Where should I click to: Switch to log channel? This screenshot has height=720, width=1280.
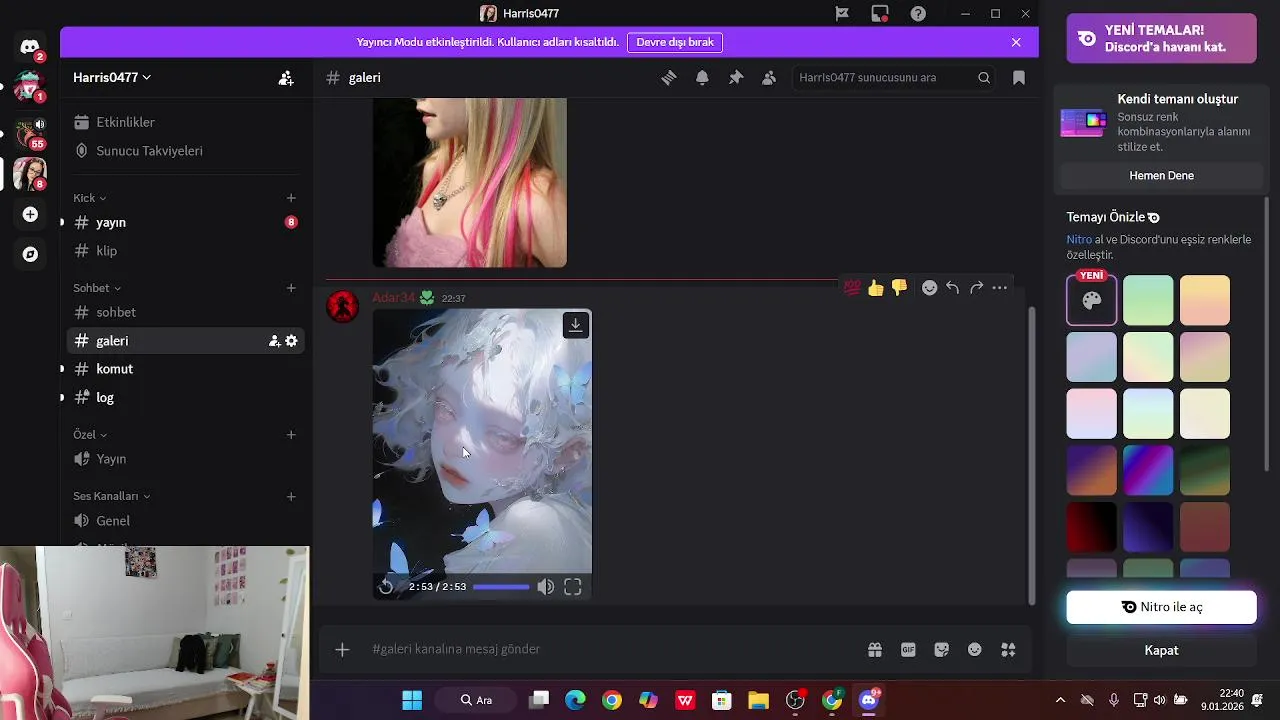point(185,397)
